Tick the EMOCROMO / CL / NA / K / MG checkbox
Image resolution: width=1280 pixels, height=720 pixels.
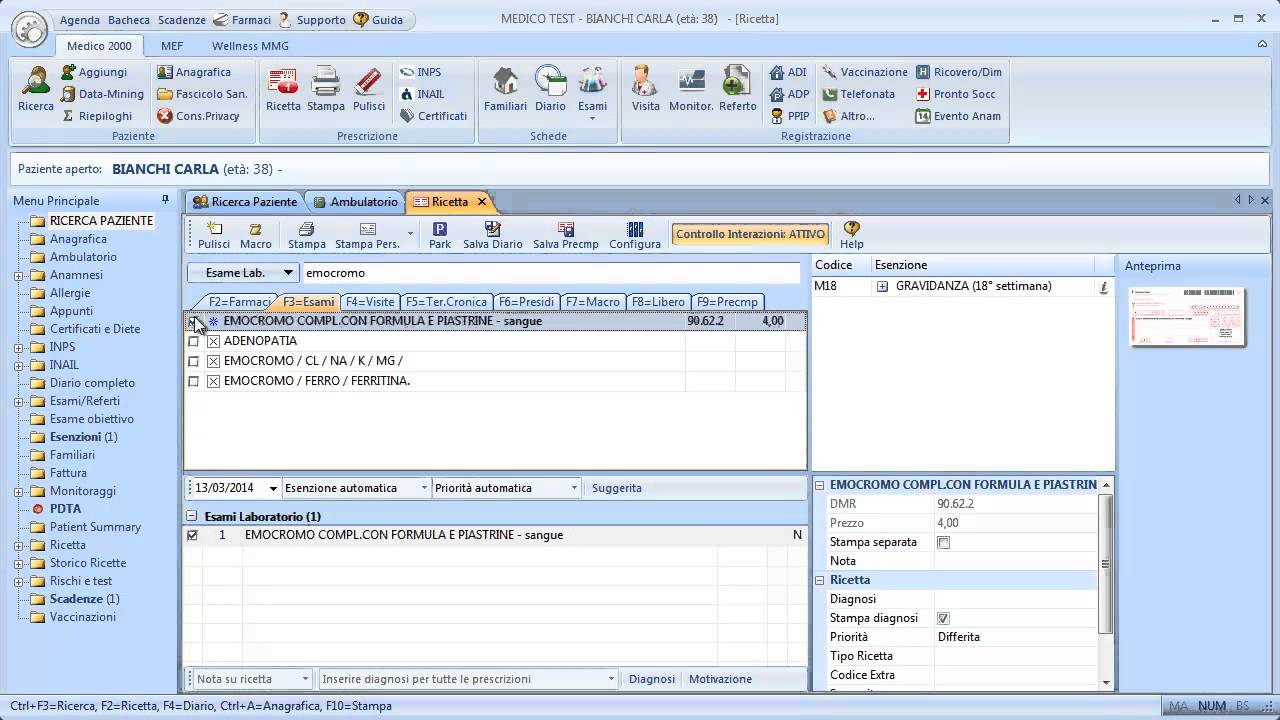click(x=194, y=361)
